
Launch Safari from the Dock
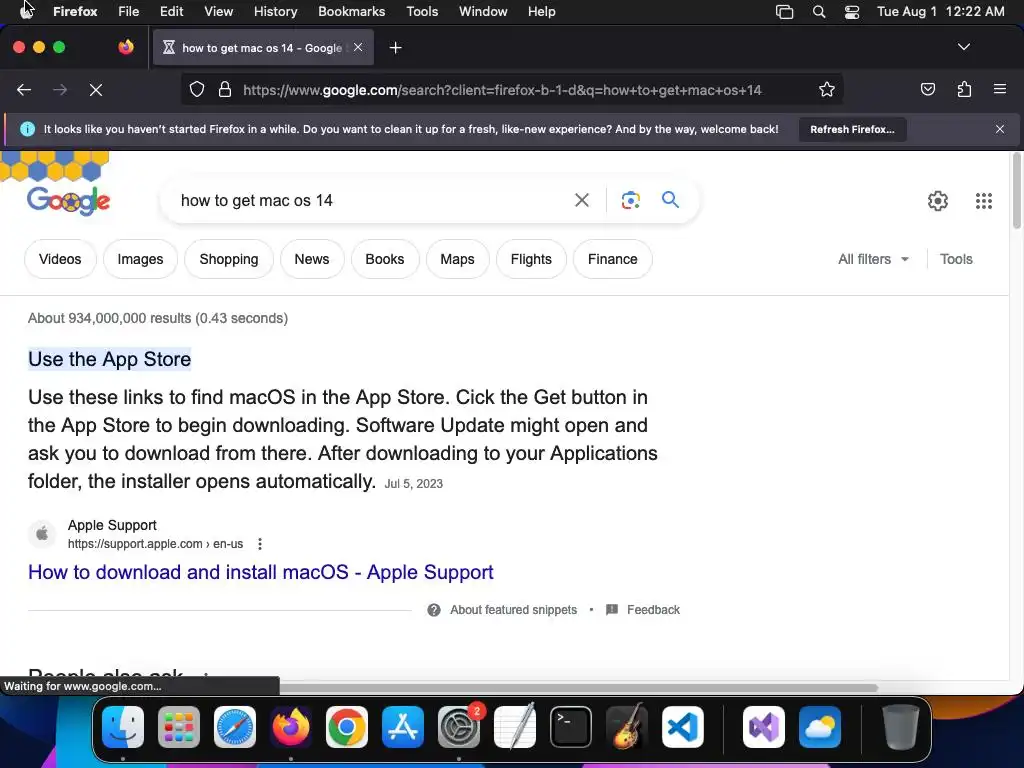(x=235, y=727)
